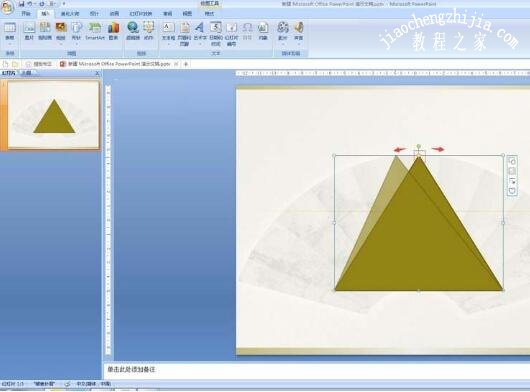
Task: Select the 插入 (Insert) ribbon tab
Action: [x=46, y=14]
